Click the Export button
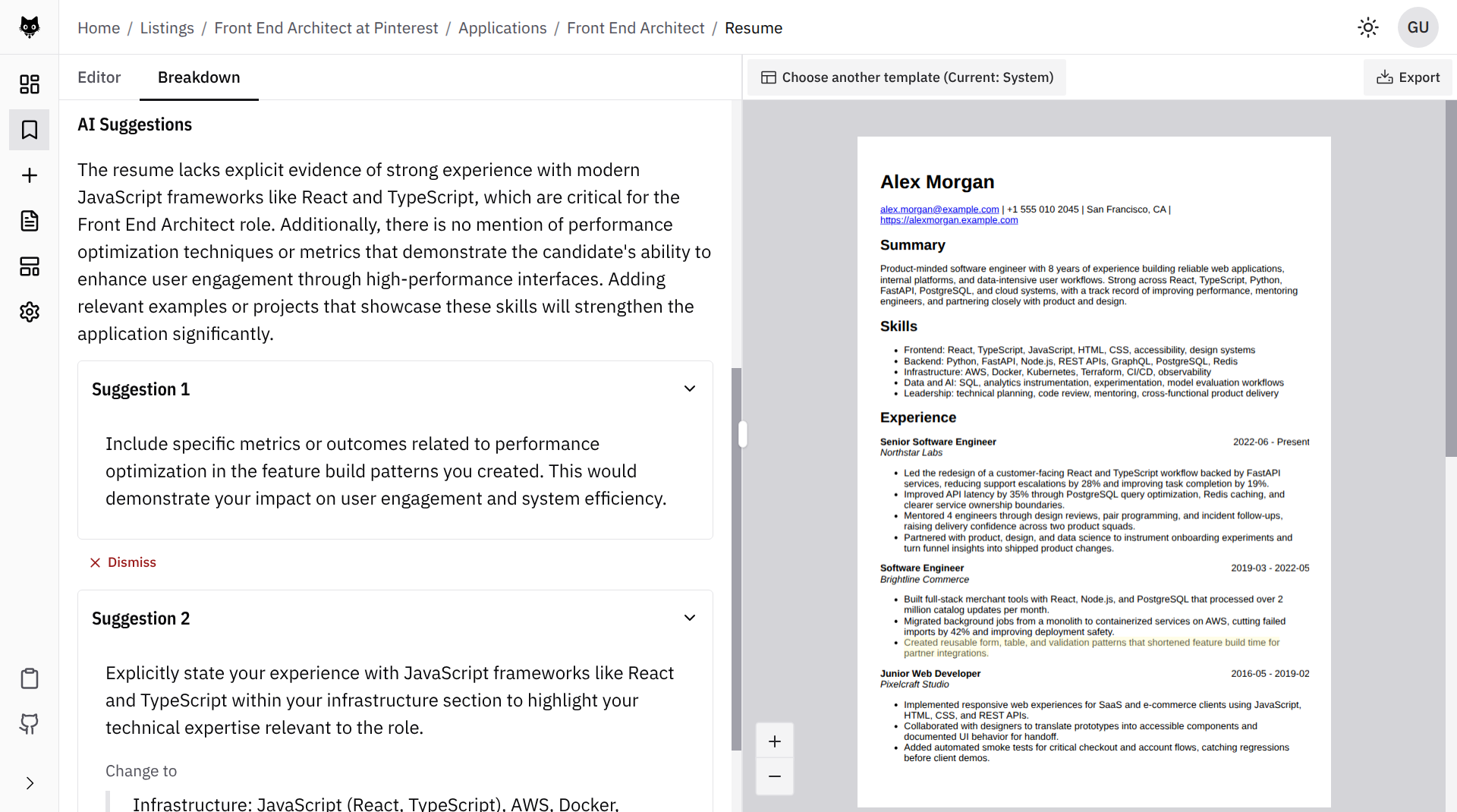1457x812 pixels. tap(1408, 77)
